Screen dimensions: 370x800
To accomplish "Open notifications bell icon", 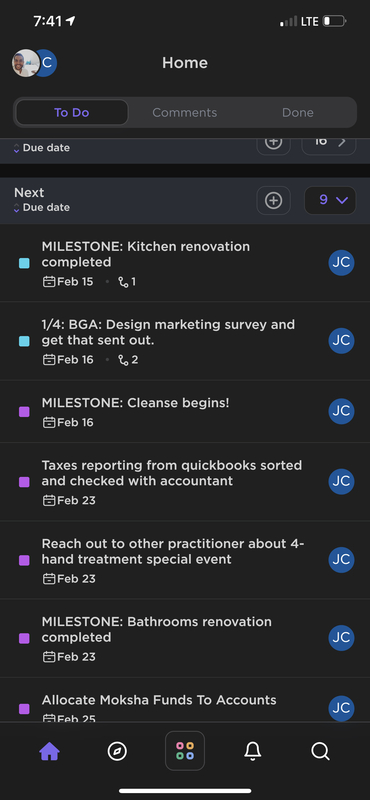I will pos(253,751).
